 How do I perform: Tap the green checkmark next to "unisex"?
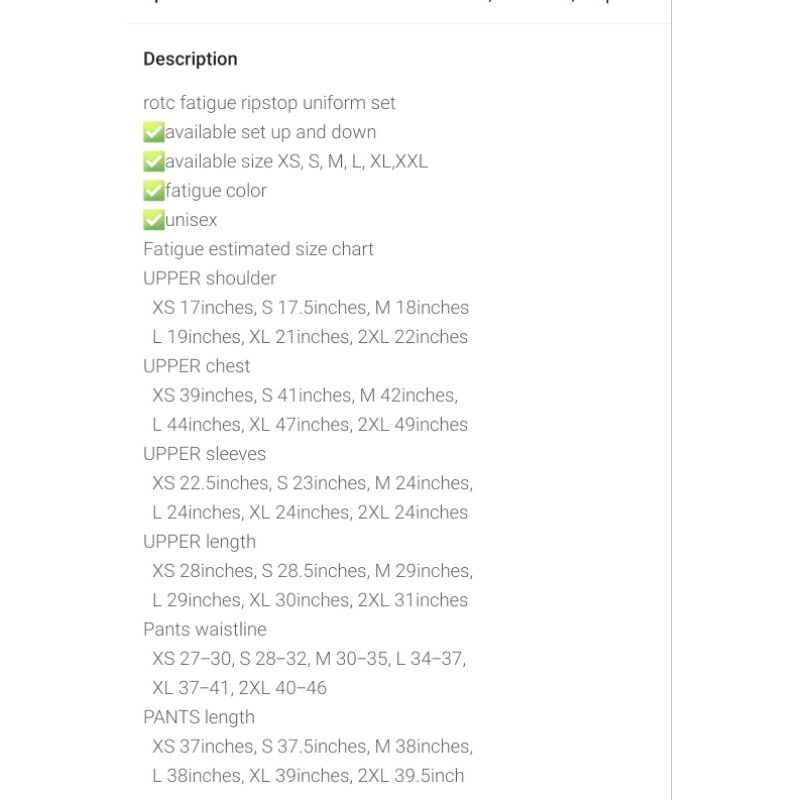pyautogui.click(x=154, y=220)
